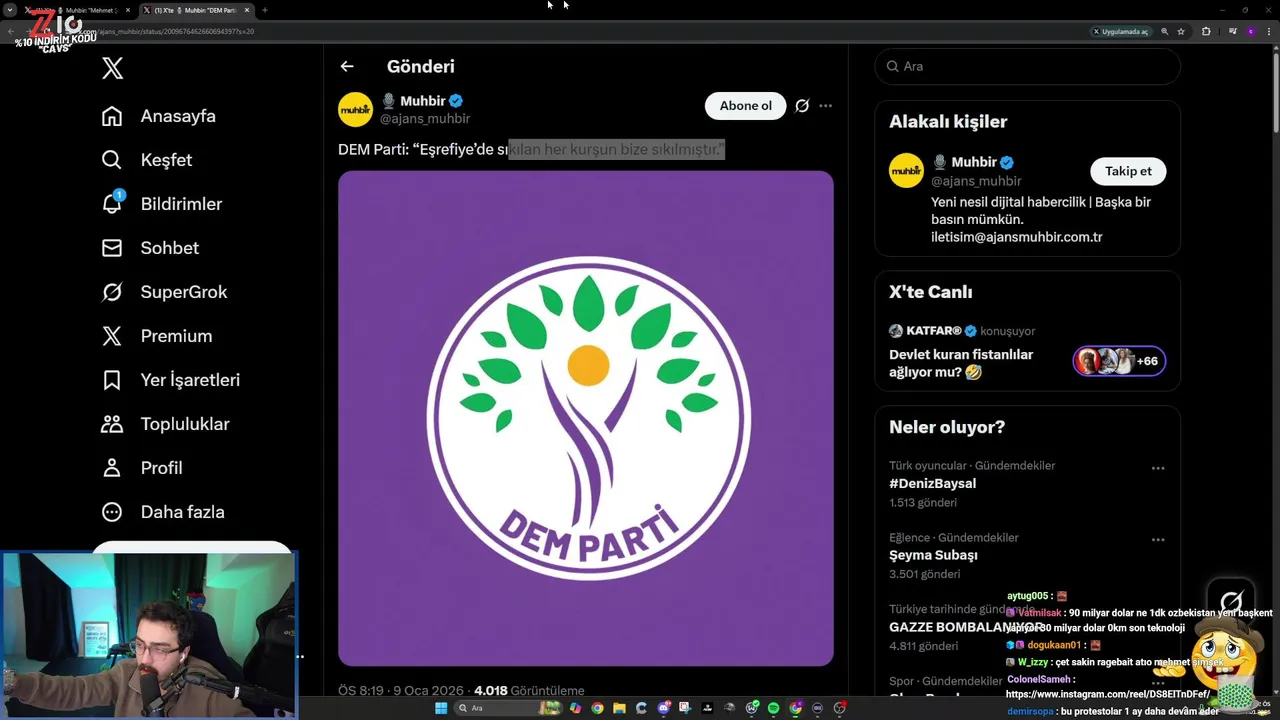Bookmark this page with the star icon
The width and height of the screenshot is (1280, 720).
click(1181, 31)
